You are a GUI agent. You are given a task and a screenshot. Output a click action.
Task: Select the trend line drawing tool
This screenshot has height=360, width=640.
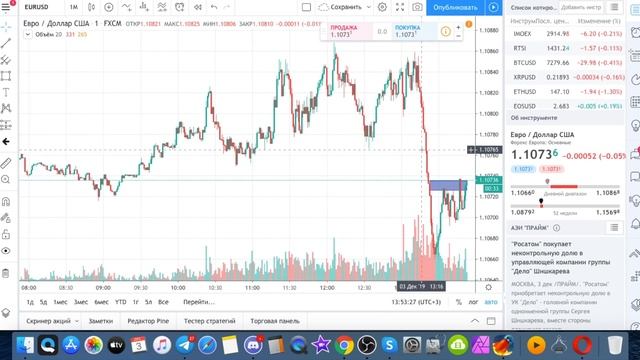6,43
